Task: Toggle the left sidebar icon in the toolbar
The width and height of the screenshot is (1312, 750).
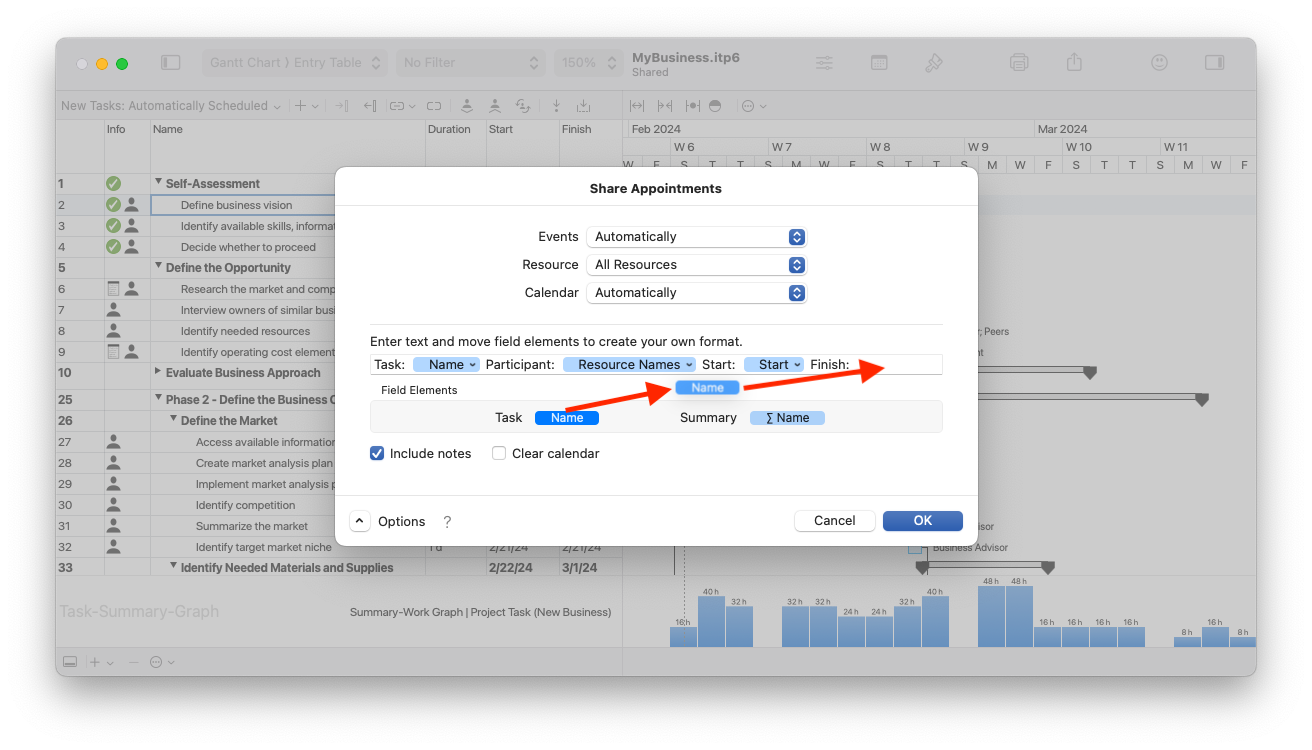Action: [171, 62]
